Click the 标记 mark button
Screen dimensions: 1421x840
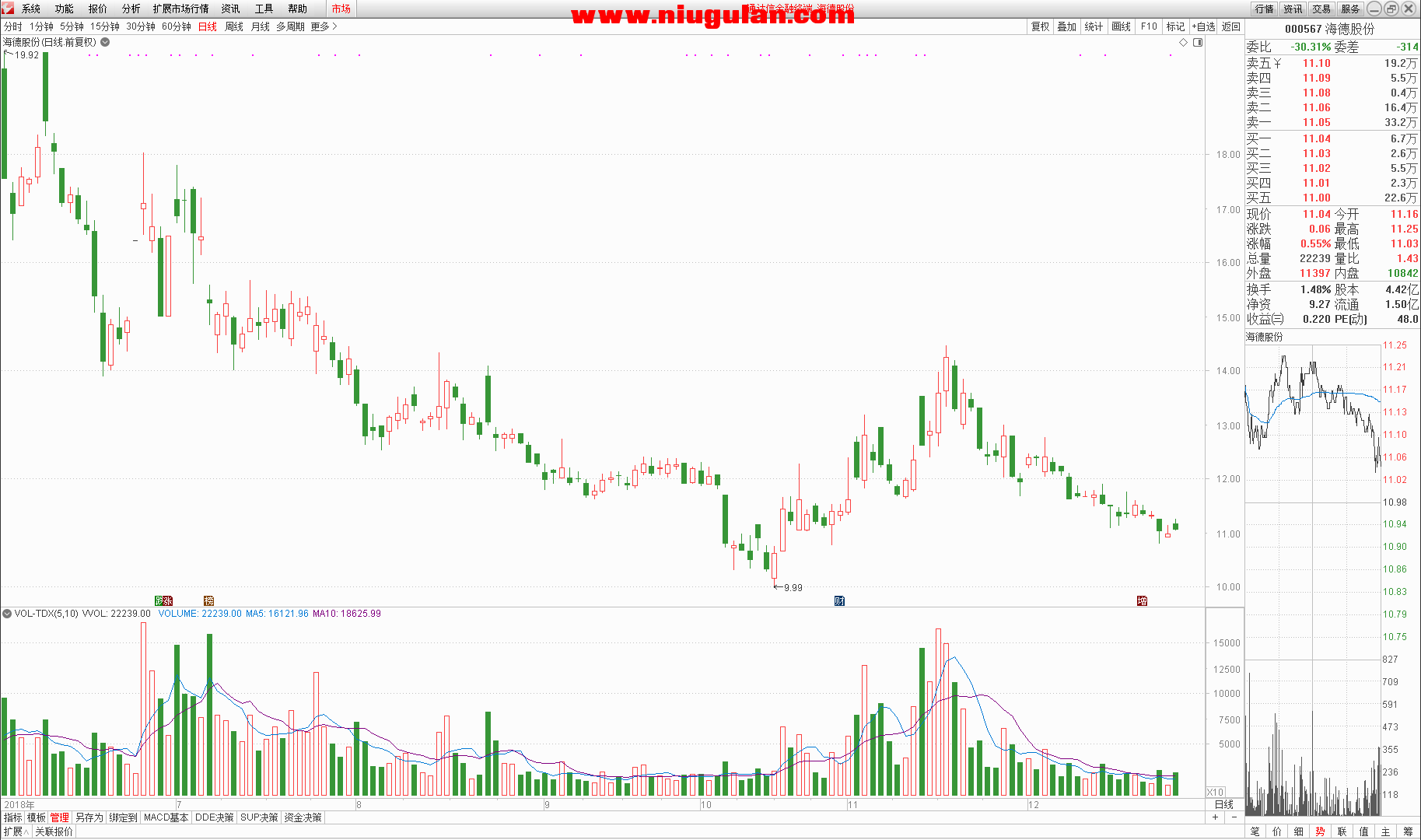pyautogui.click(x=1176, y=26)
